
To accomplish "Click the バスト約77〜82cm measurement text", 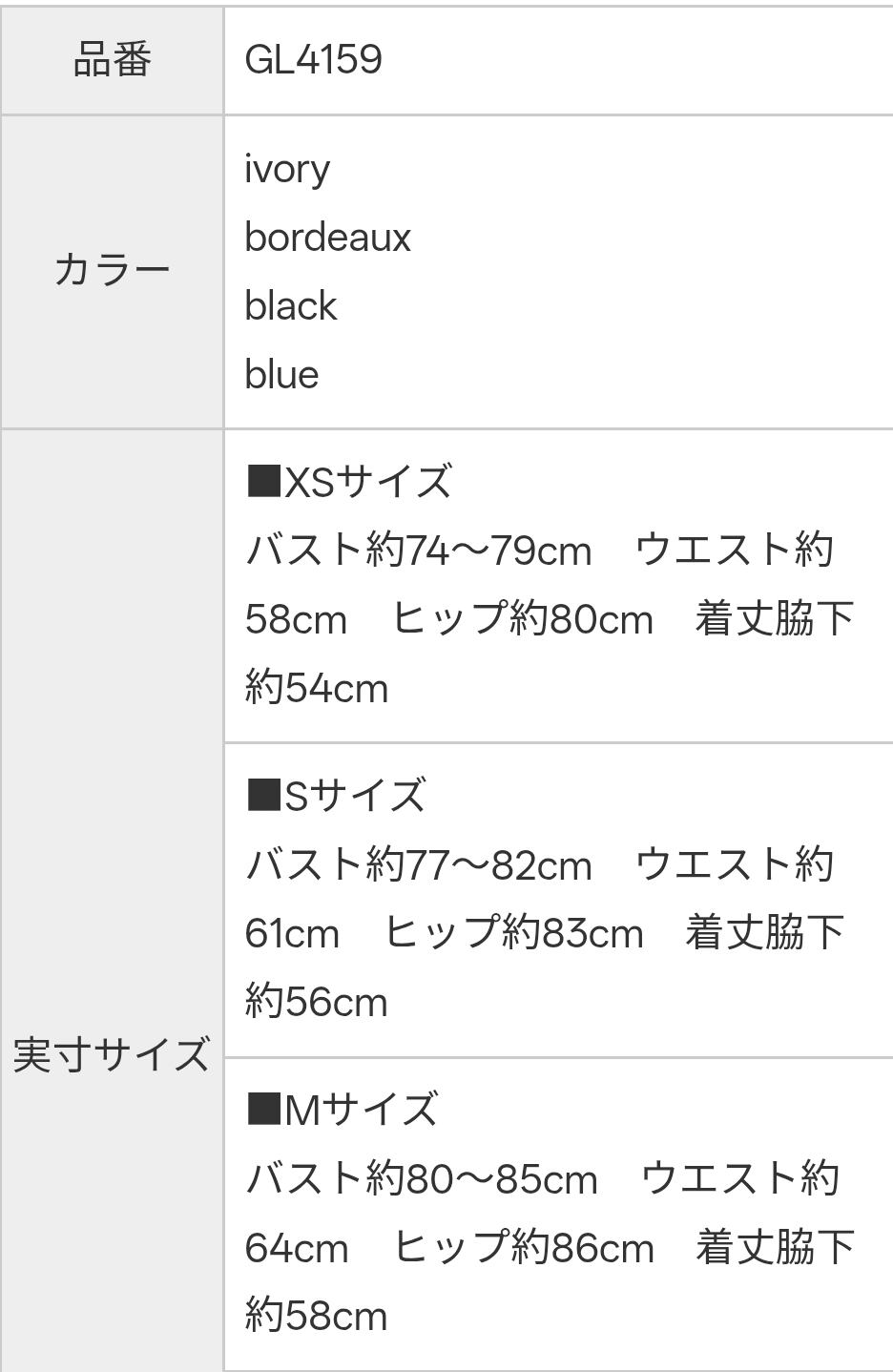I will coord(418,864).
